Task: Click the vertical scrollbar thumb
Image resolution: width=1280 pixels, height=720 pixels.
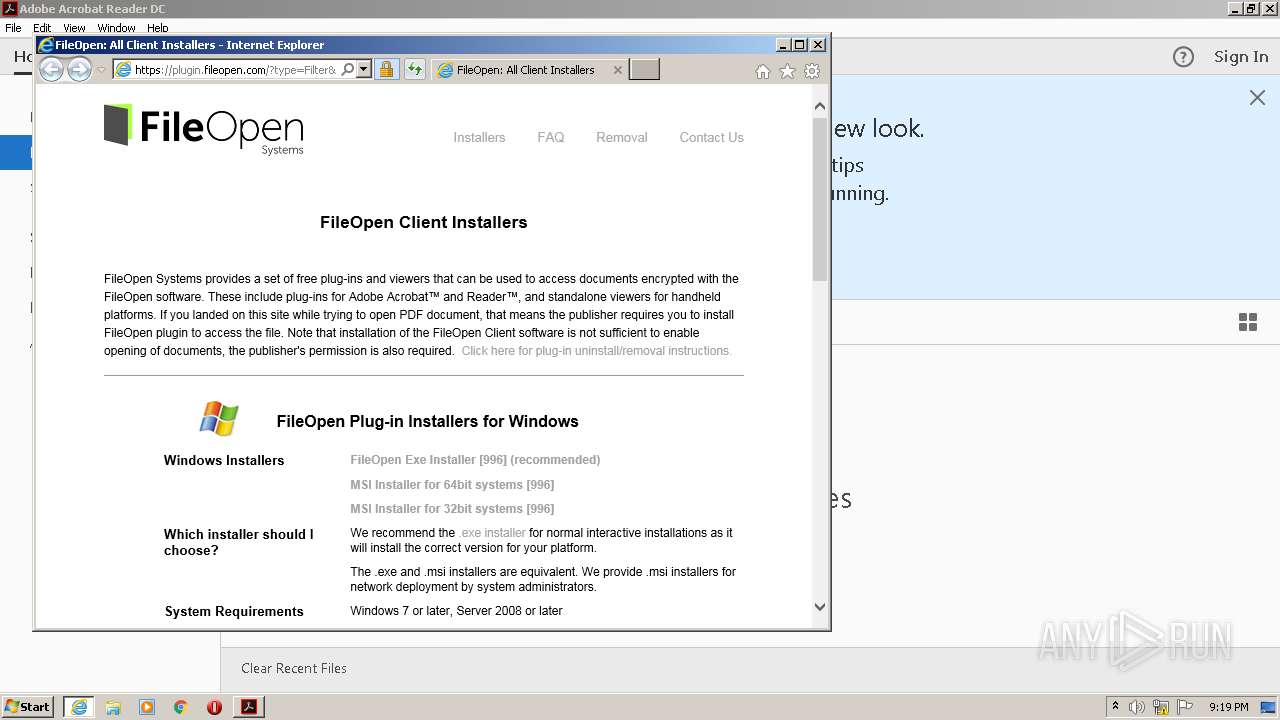Action: [820, 198]
